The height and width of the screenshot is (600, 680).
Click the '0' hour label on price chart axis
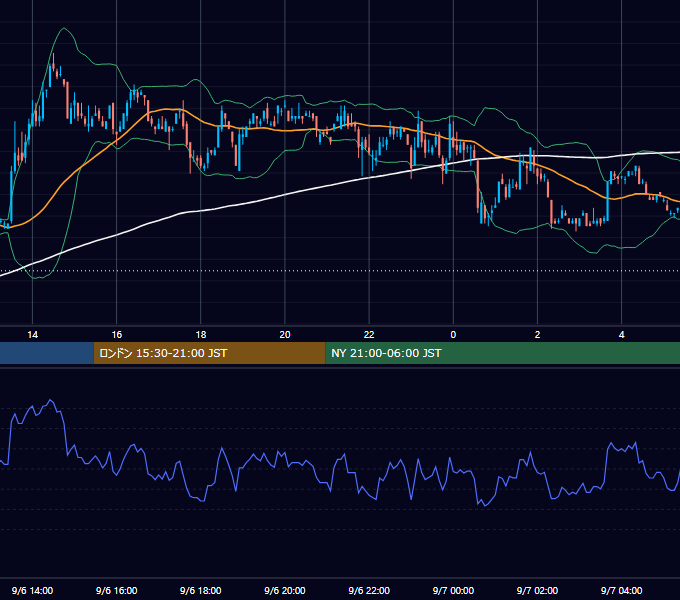453,335
